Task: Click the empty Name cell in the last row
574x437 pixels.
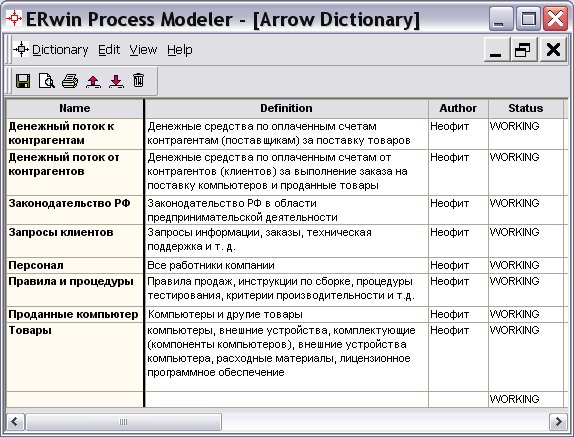Action: (x=75, y=399)
